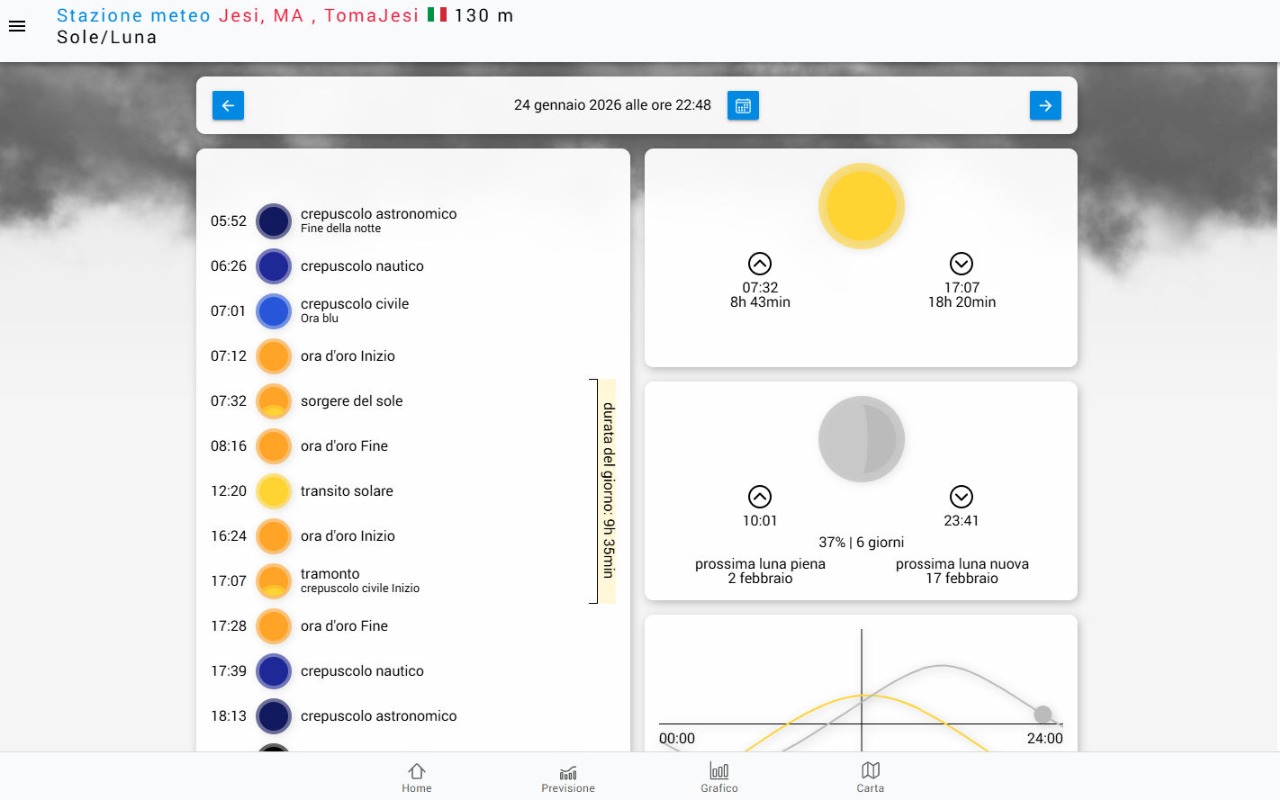Viewport: 1280px width, 800px height.
Task: Open the Home tab
Action: pos(417,777)
